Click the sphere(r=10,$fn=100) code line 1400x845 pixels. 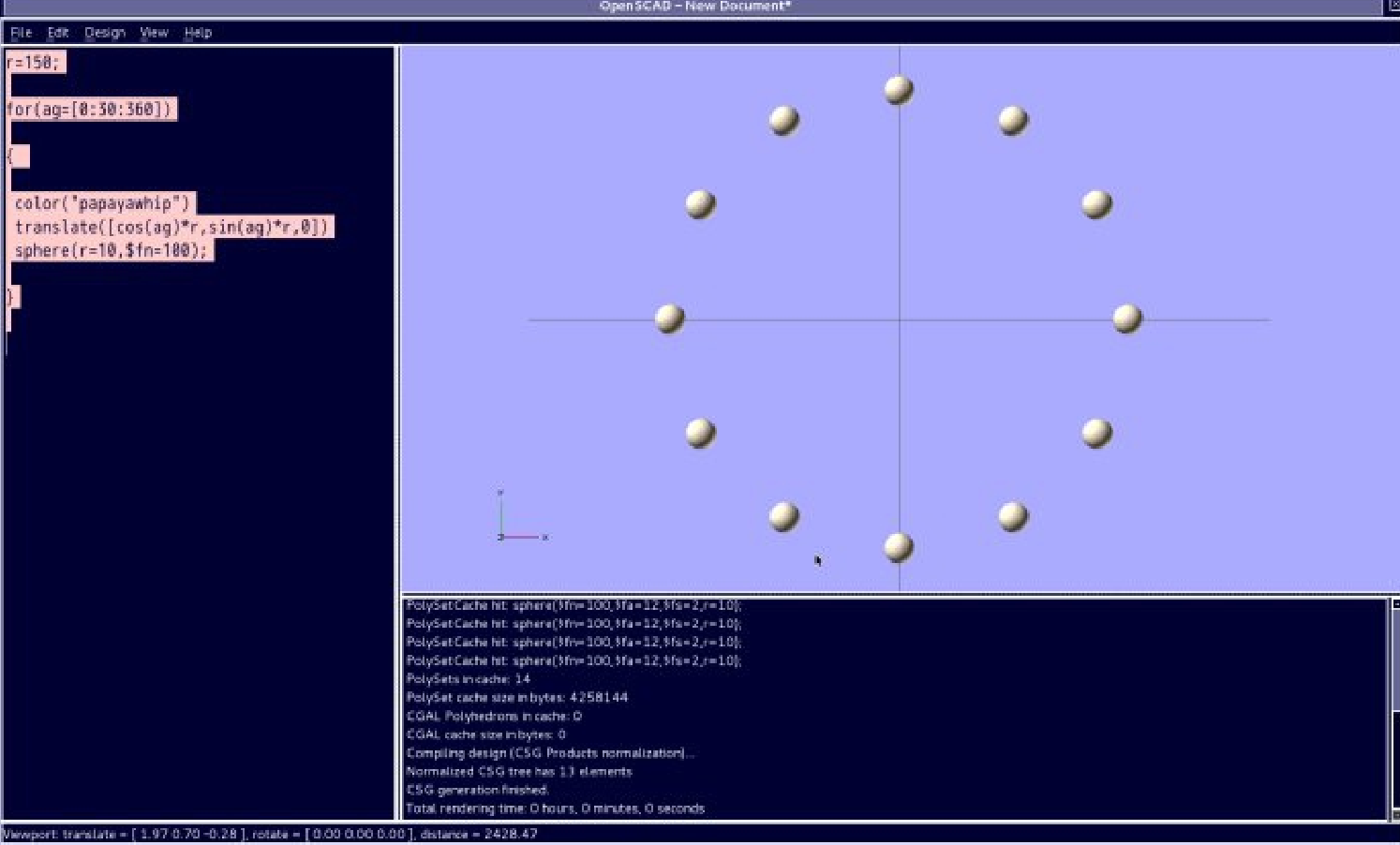(x=111, y=250)
